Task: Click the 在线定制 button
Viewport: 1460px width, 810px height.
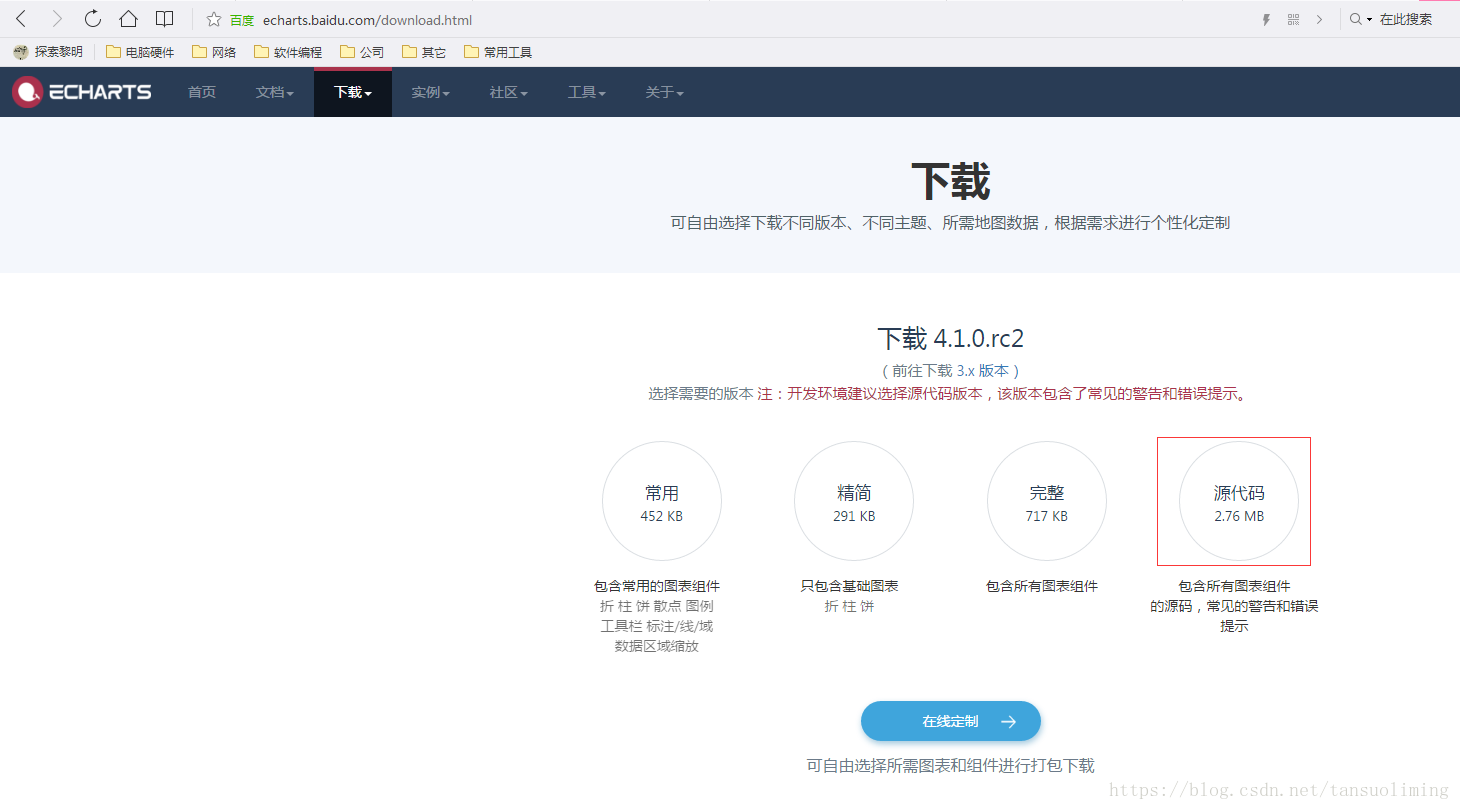Action: [951, 721]
